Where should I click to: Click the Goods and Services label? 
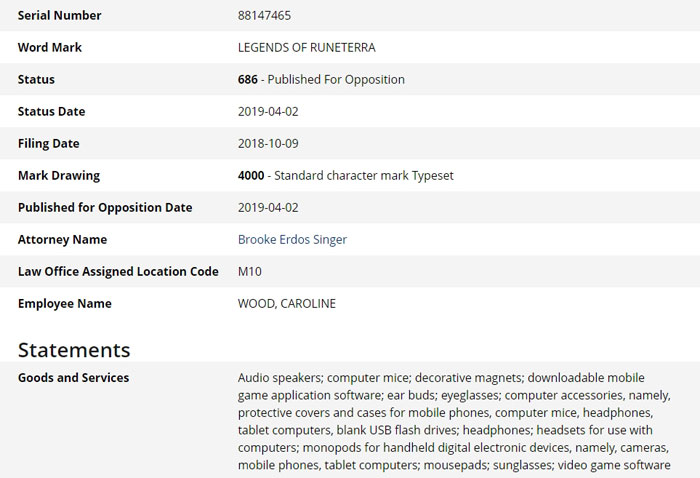click(x=73, y=378)
